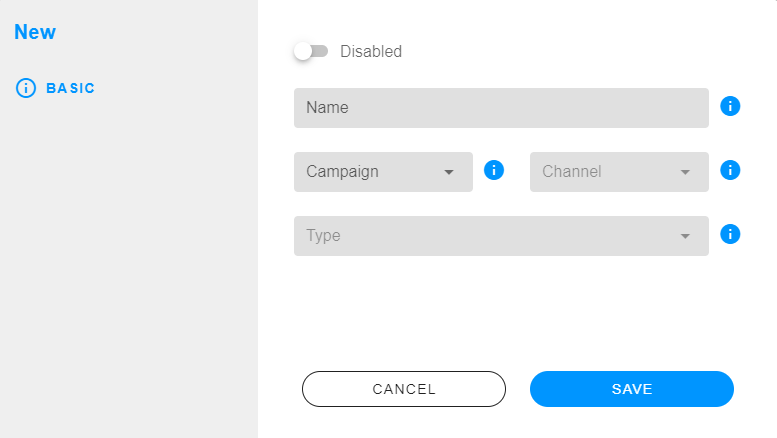Open the Type selection dropdown
This screenshot has height=438, width=777.
pos(500,236)
